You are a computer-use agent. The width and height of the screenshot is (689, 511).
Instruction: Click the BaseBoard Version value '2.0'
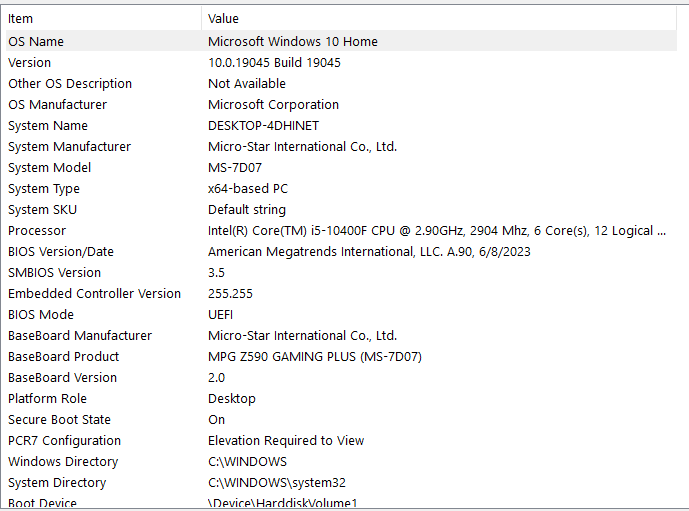tap(216, 378)
